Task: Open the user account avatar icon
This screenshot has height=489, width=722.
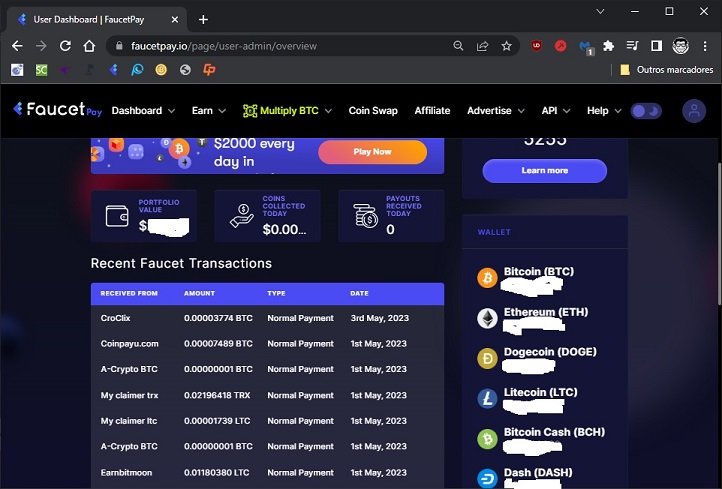Action: (694, 111)
